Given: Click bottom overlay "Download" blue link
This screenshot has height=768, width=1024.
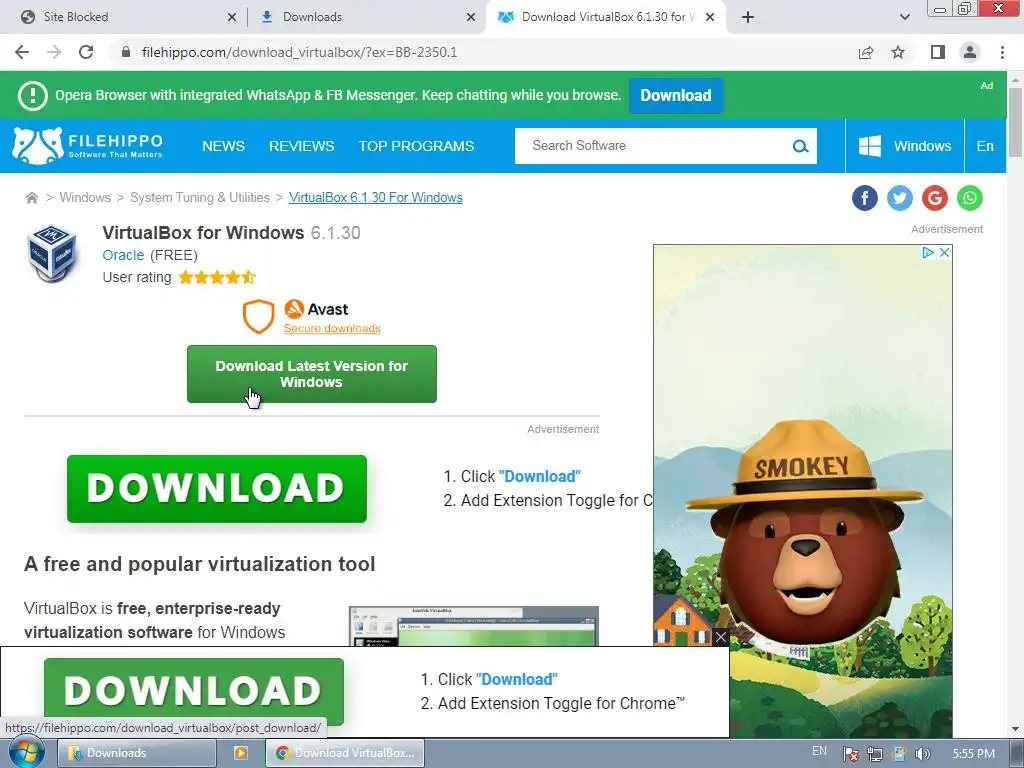Looking at the screenshot, I should pyautogui.click(x=517, y=680).
